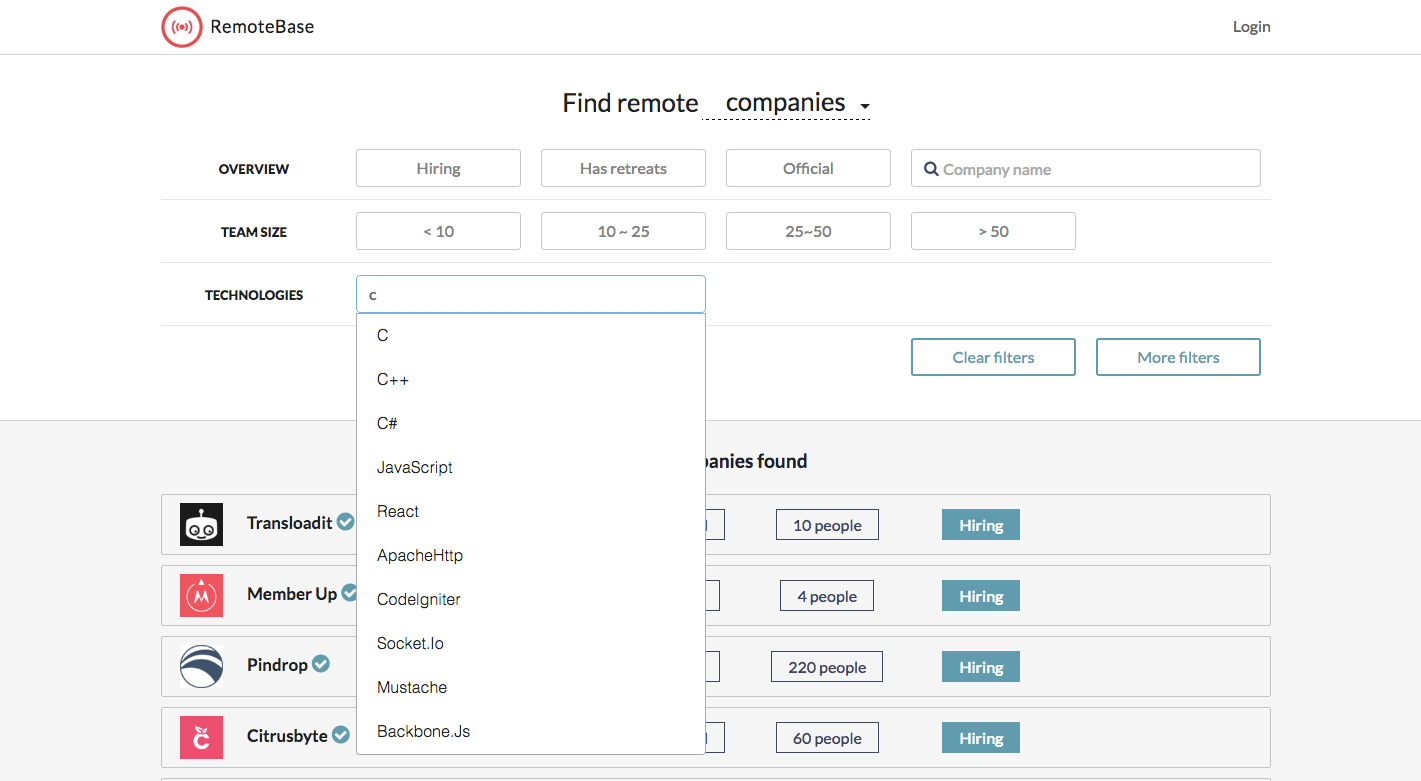The width and height of the screenshot is (1421, 781).
Task: Click the 10 people tag
Action: 827,525
